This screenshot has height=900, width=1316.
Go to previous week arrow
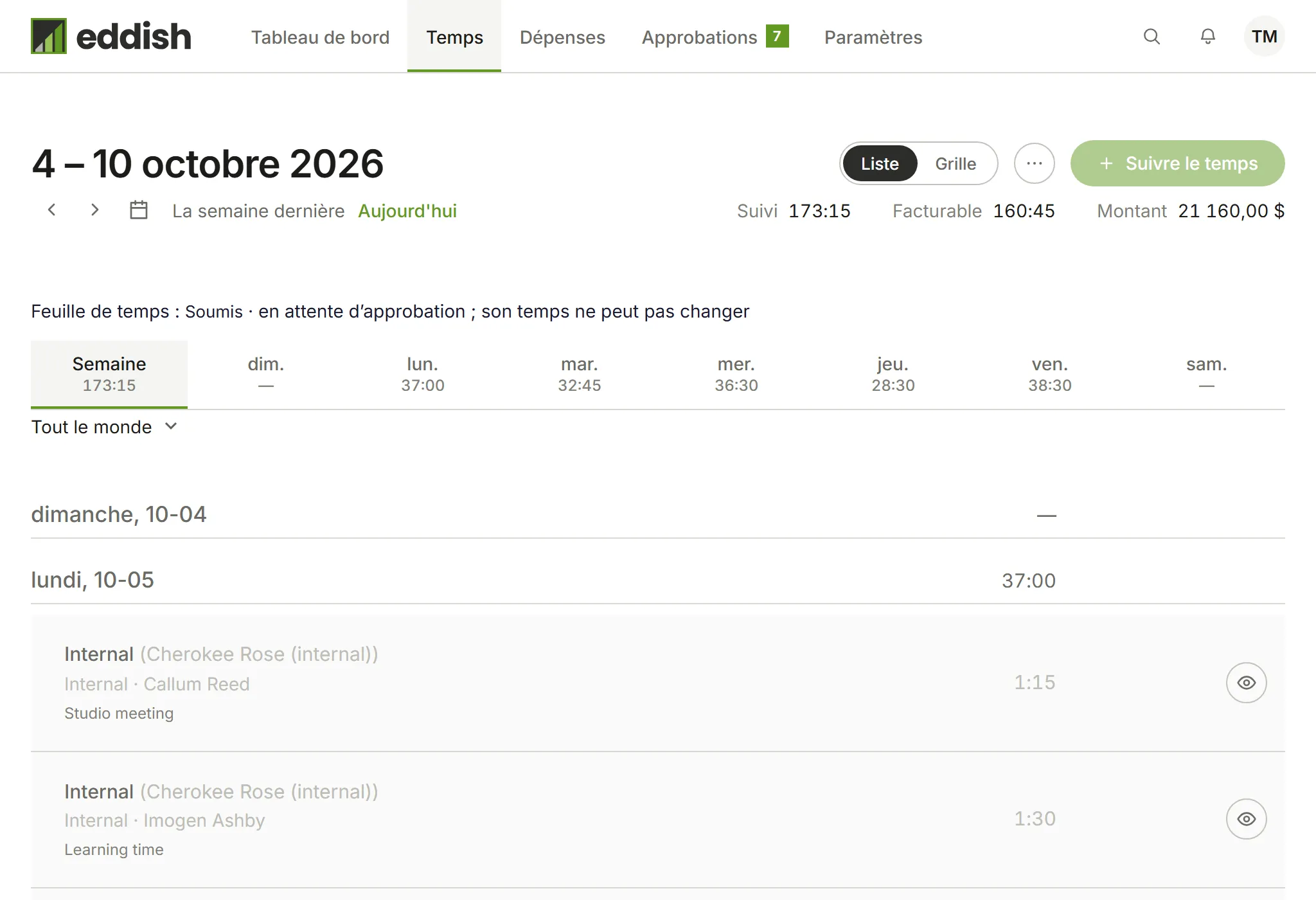coord(52,210)
